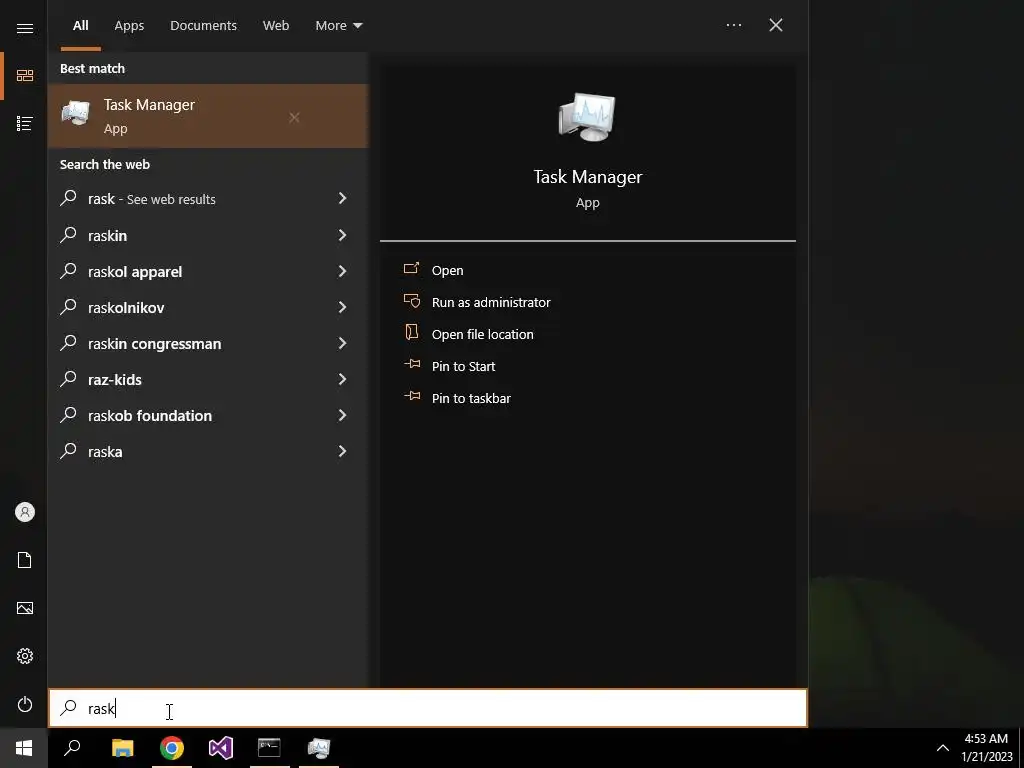Select the 'raskob foundation' suggestion
Viewport: 1024px width, 768px height.
(150, 415)
